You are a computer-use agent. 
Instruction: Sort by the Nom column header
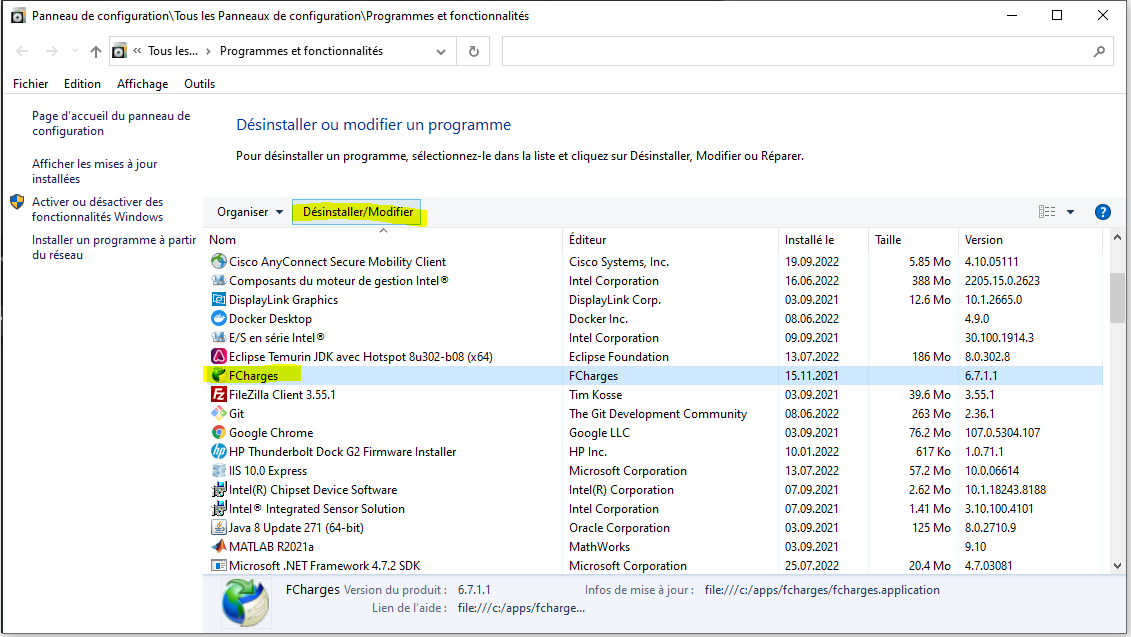coord(383,240)
